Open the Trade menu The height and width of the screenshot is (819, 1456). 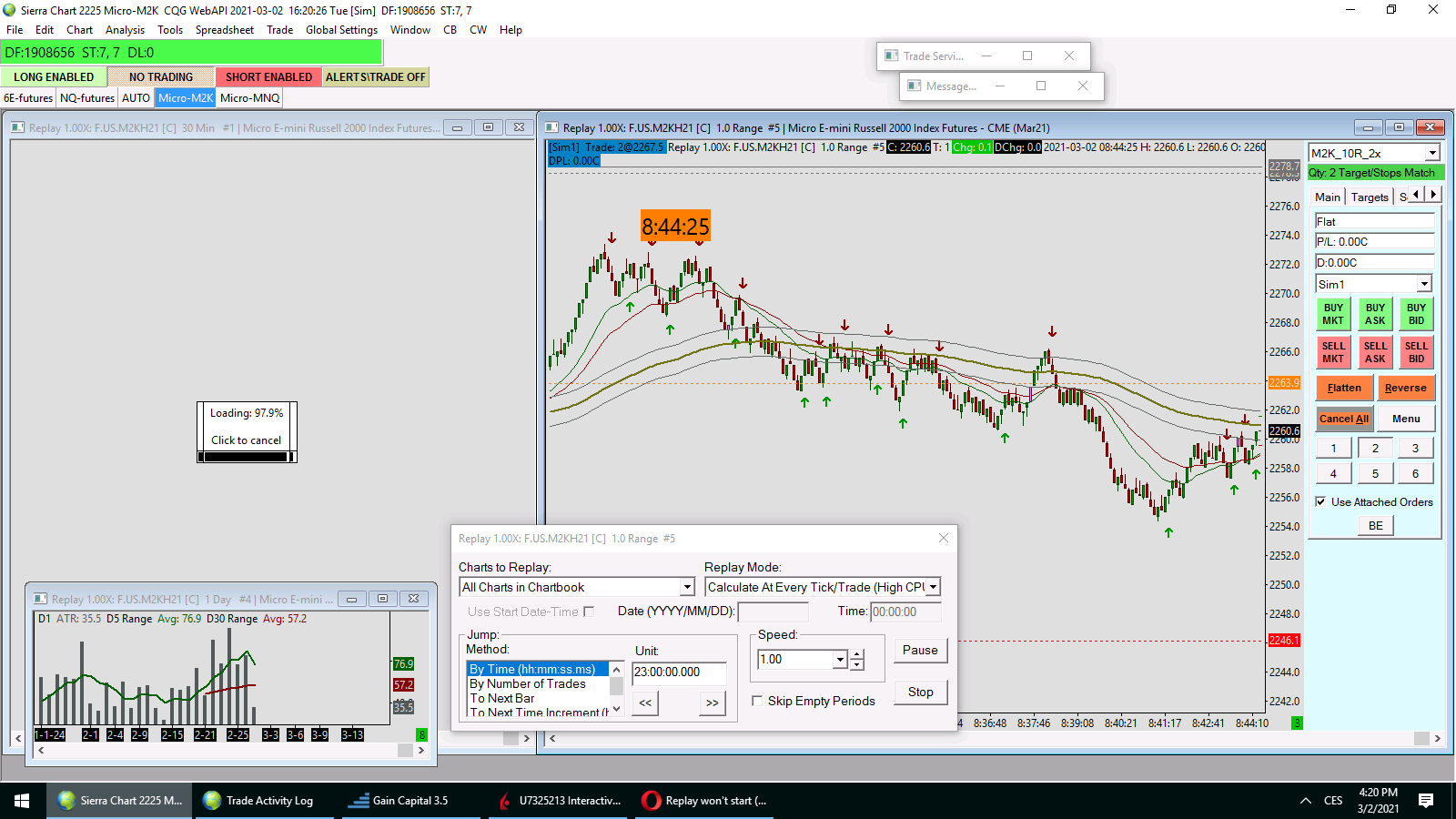[x=279, y=30]
